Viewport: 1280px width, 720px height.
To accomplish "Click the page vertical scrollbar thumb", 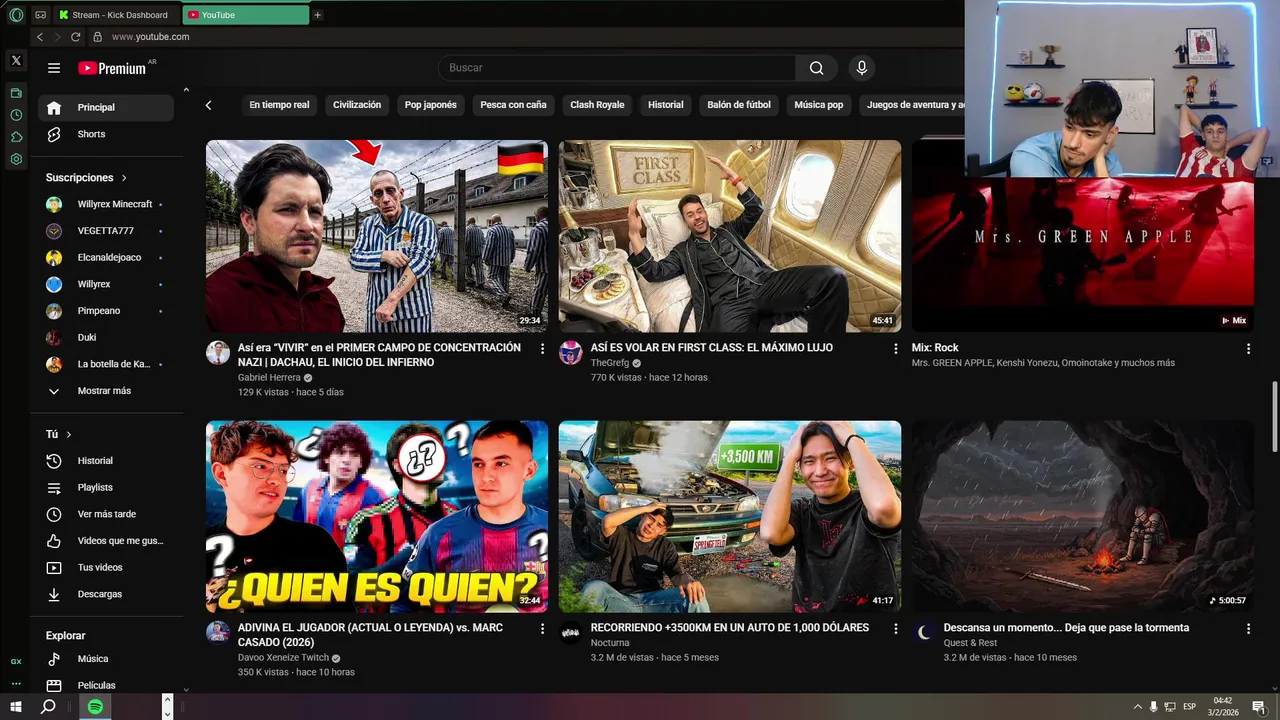I will (x=1274, y=416).
